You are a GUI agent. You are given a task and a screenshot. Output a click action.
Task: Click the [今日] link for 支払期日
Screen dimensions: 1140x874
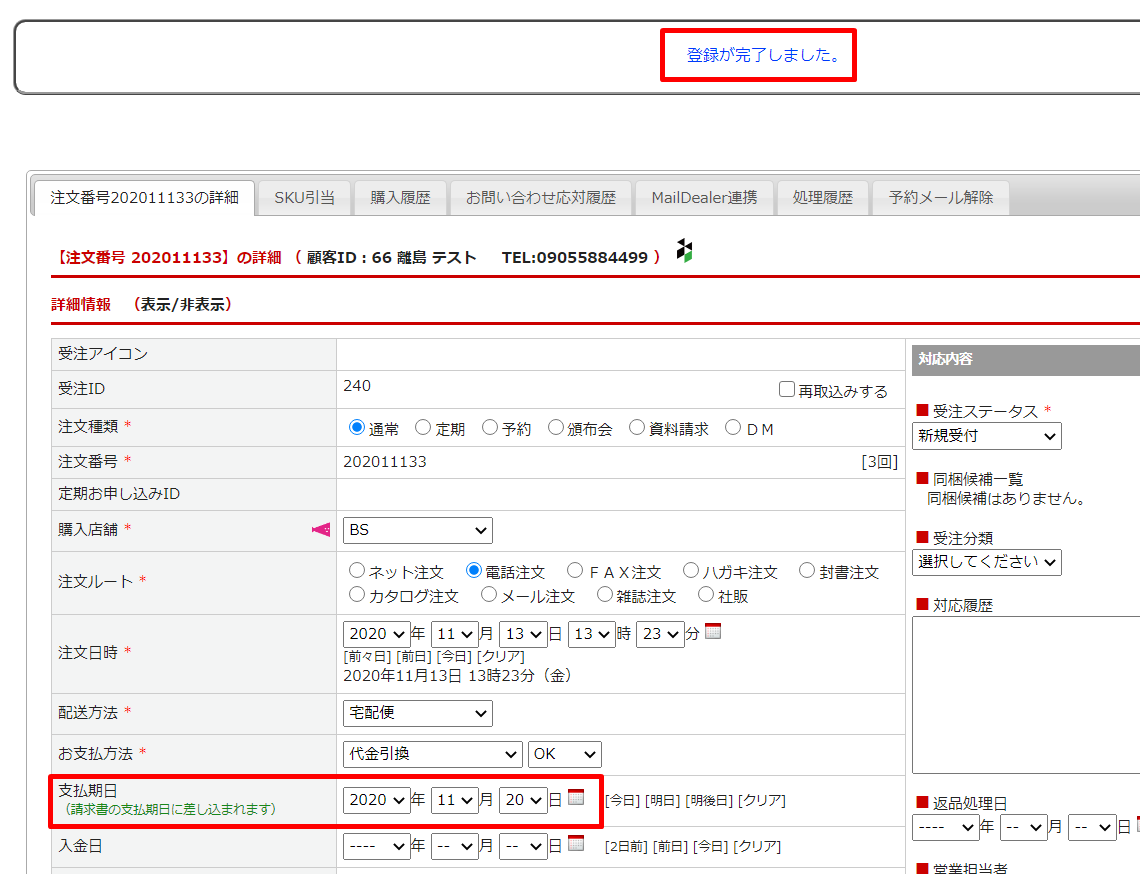coord(621,800)
